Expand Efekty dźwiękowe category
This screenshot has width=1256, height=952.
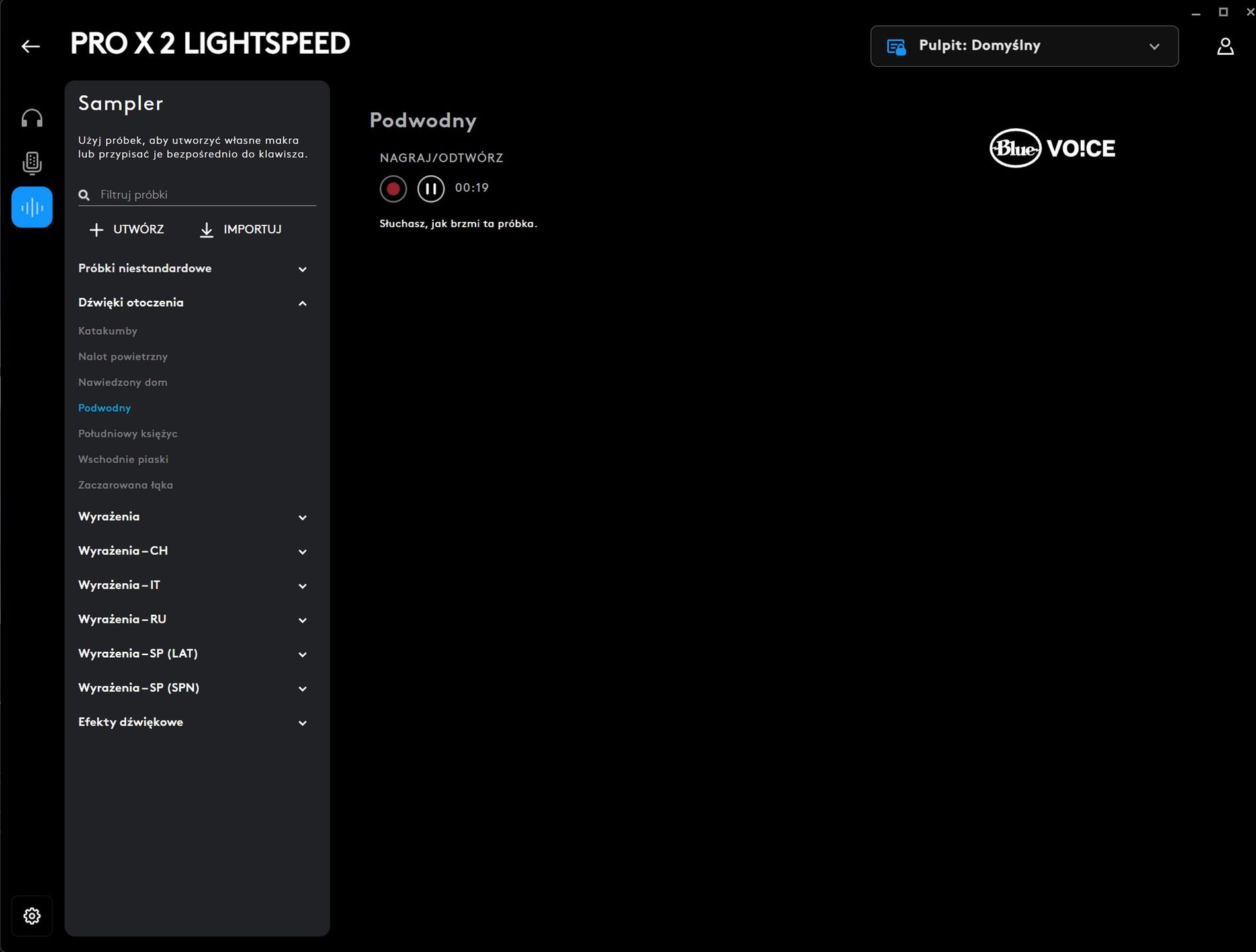click(193, 723)
